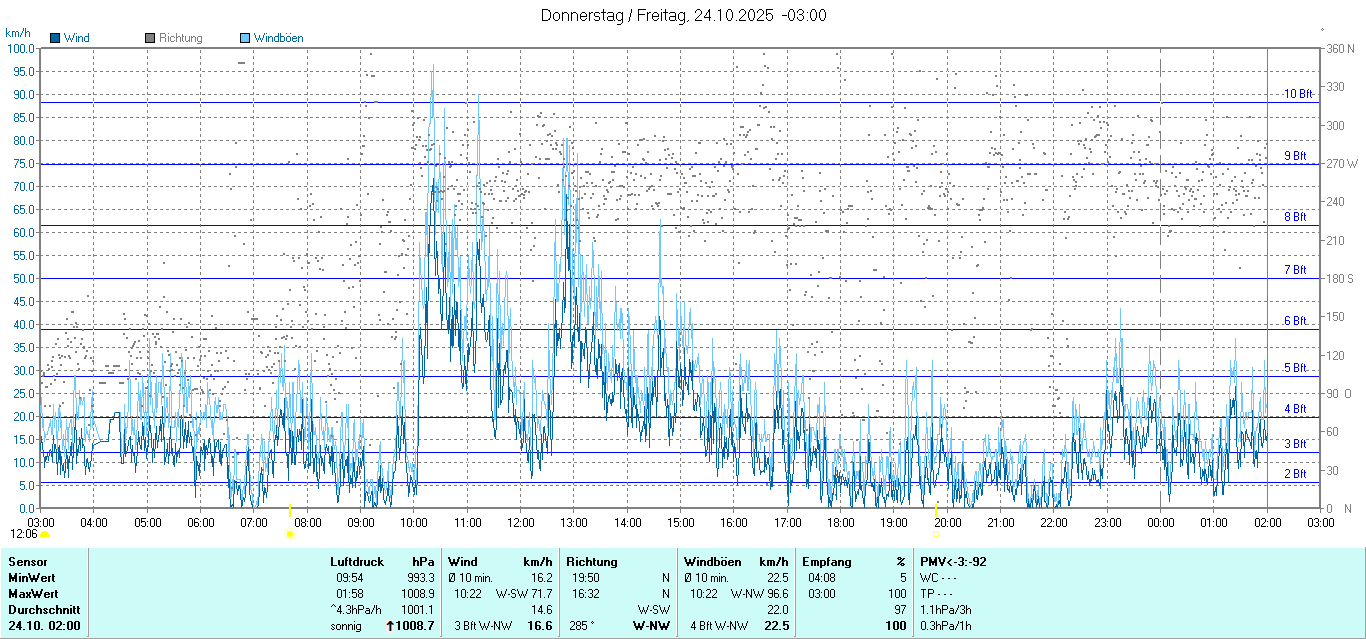Click the 12:00 label on time axis
This screenshot has width=1366, height=639.
pyautogui.click(x=520, y=523)
